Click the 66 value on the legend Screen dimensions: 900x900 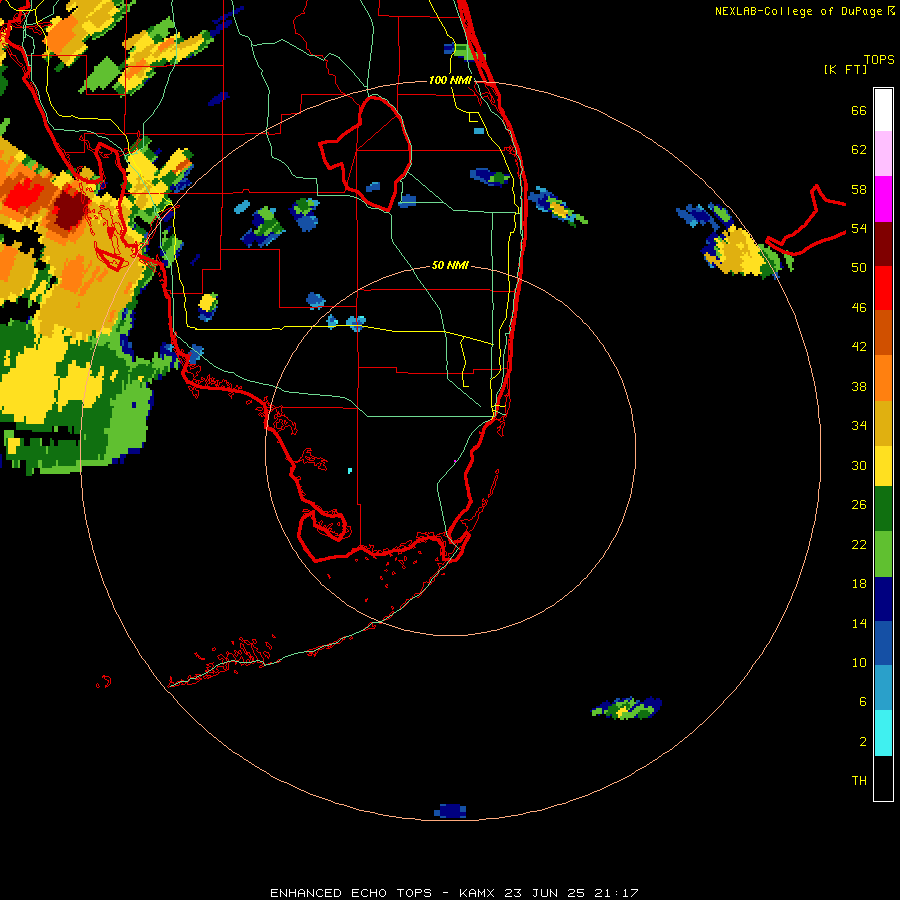(x=859, y=110)
